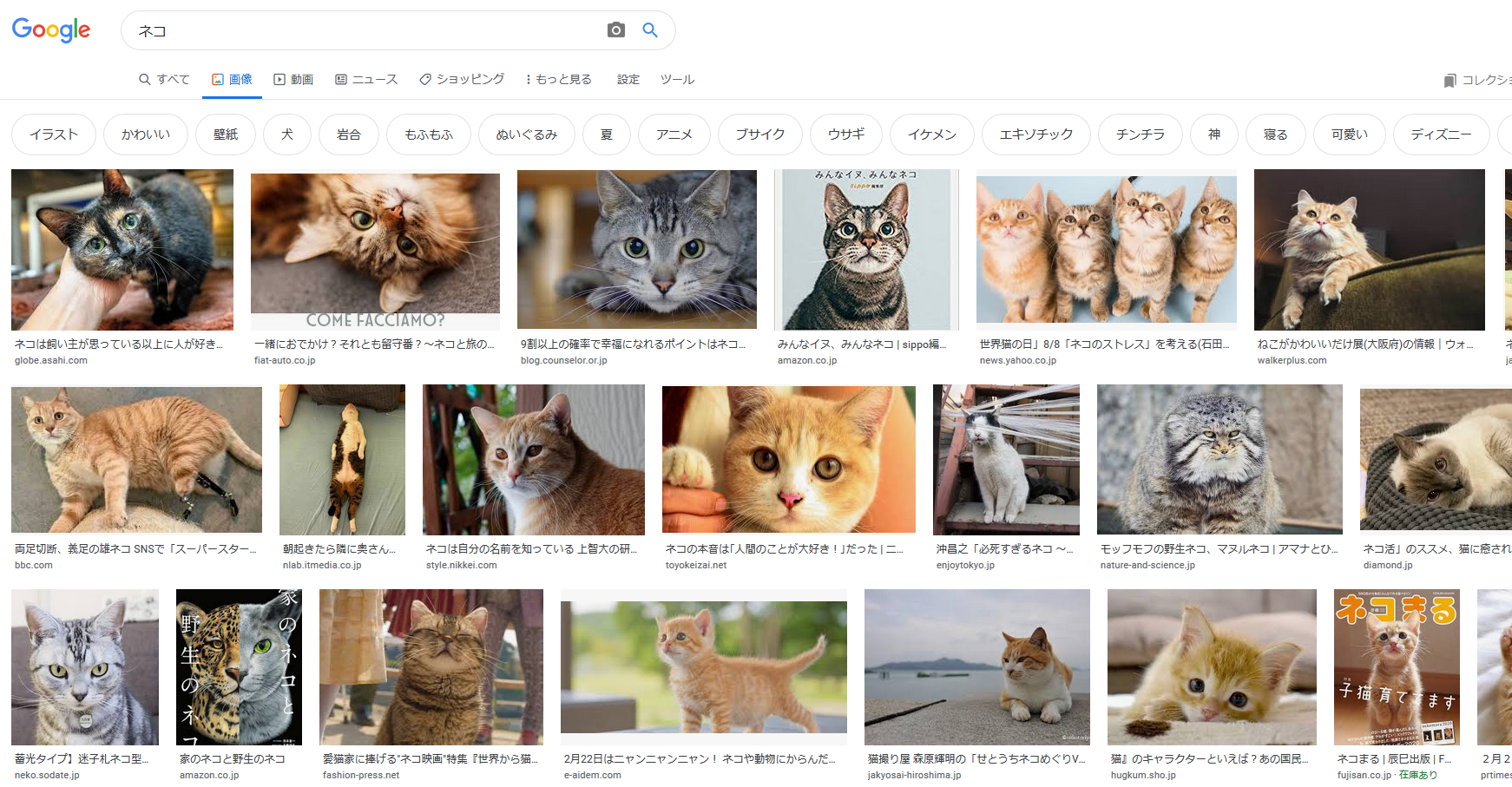Image resolution: width=1512 pixels, height=787 pixels.
Task: Open nlab.itmedia.co.jp sleeping cat image
Action: pos(342,460)
